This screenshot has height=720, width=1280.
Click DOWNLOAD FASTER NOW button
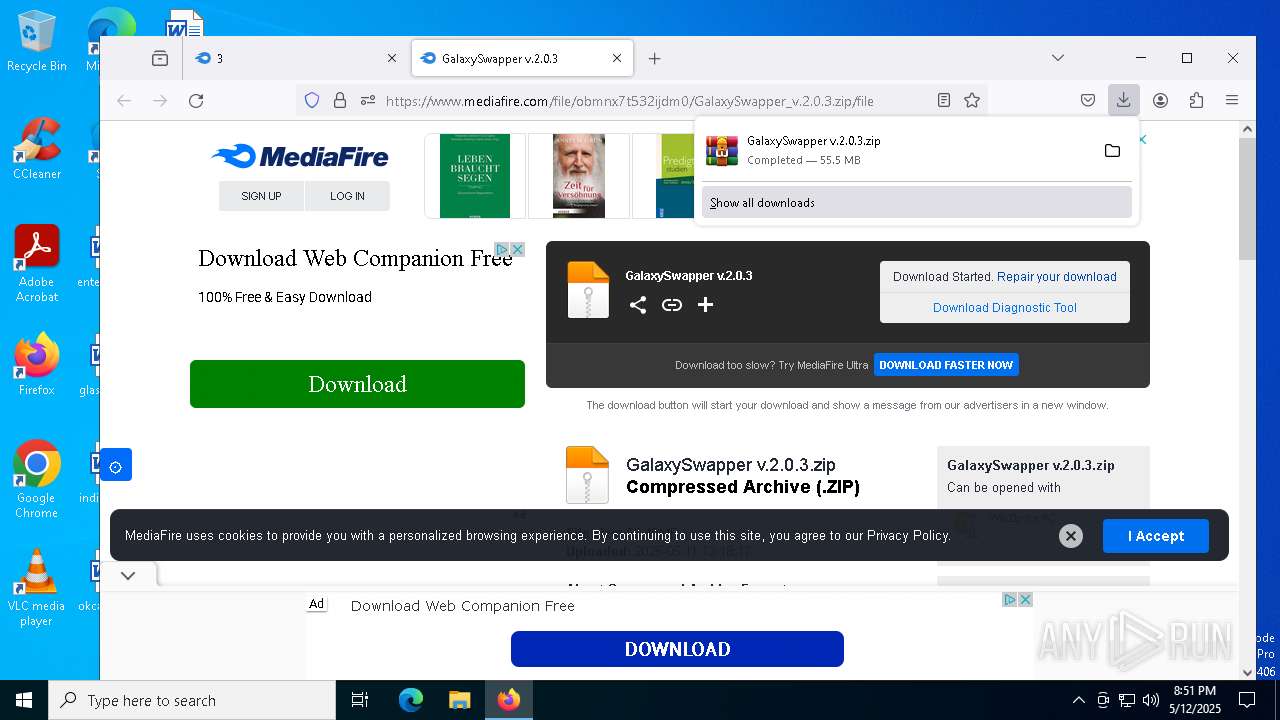pos(946,365)
